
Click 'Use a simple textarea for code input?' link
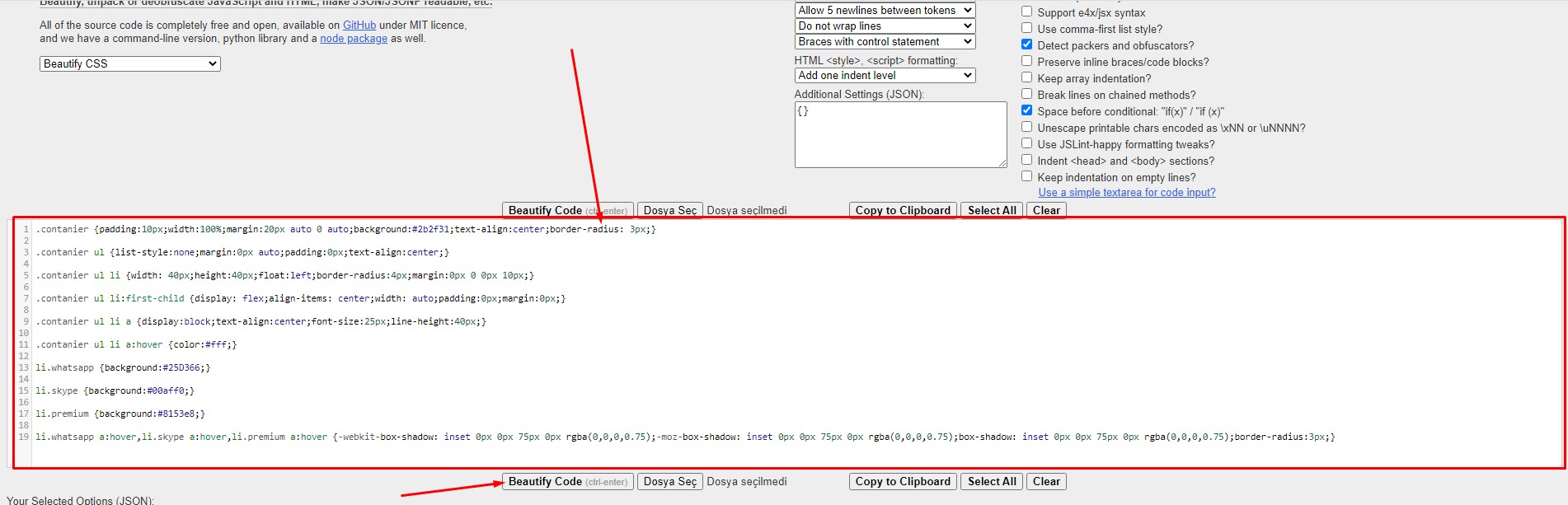(x=1126, y=192)
